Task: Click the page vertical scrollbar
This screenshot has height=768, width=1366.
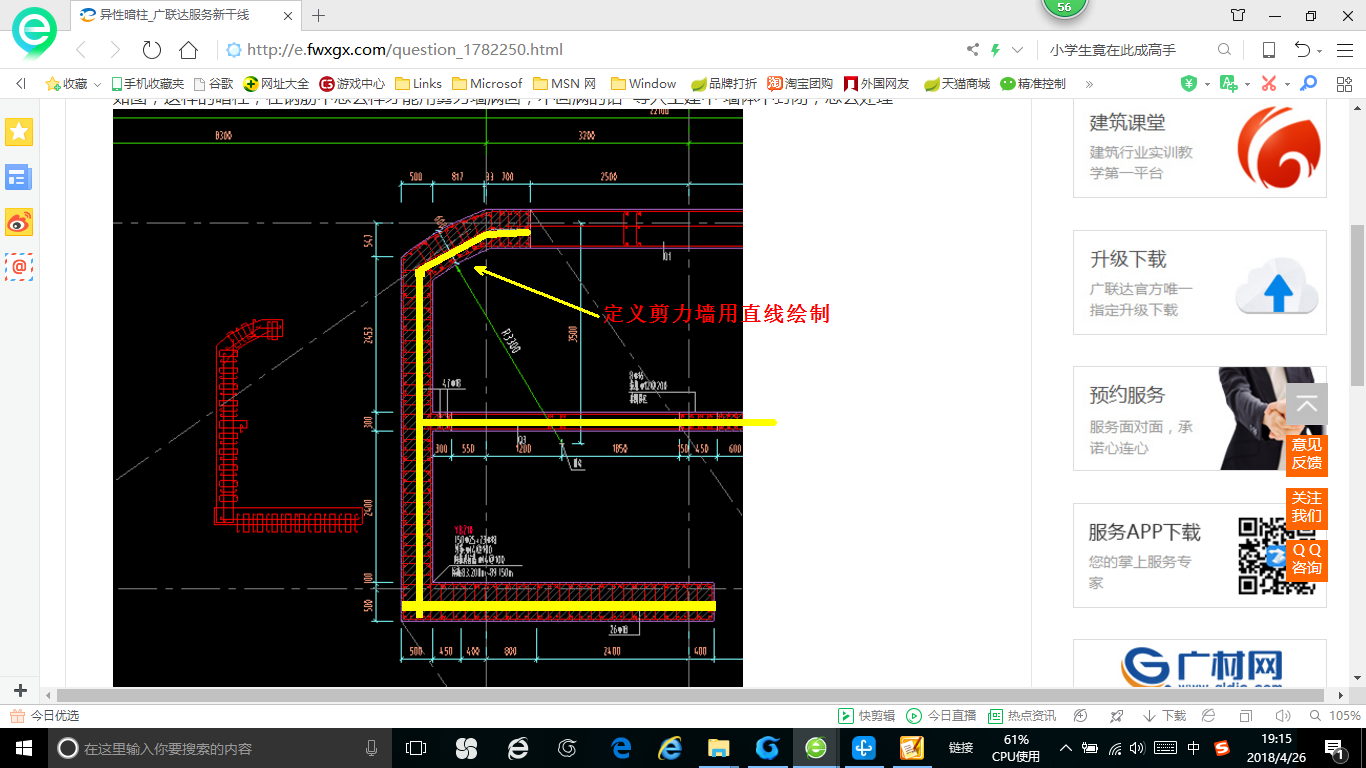Action: click(x=1357, y=305)
